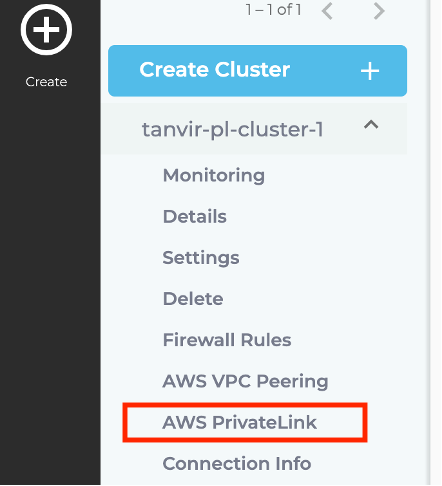
Task: Click the red highlight box border
Action: 245,405
